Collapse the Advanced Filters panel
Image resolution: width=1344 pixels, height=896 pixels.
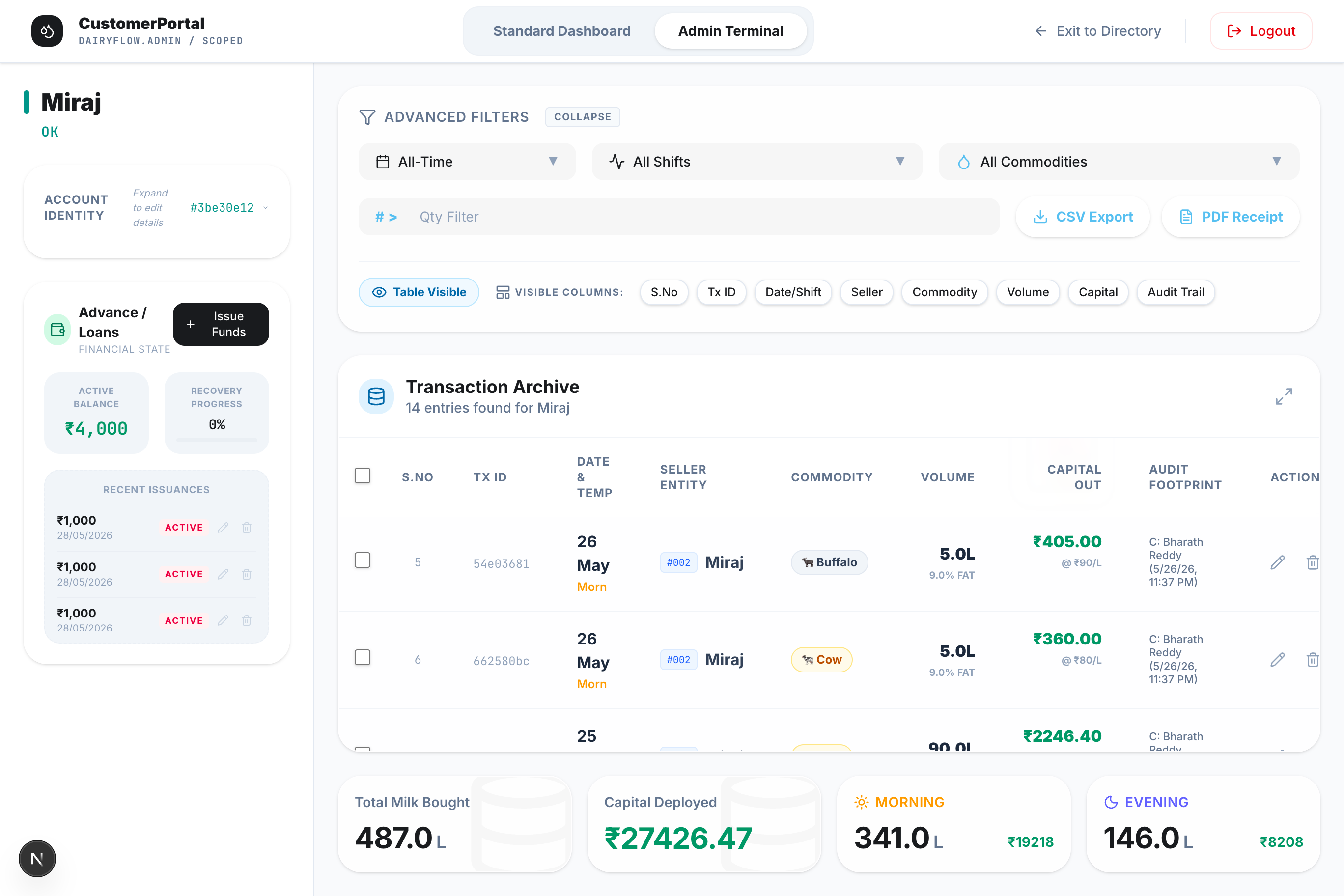pyautogui.click(x=582, y=117)
